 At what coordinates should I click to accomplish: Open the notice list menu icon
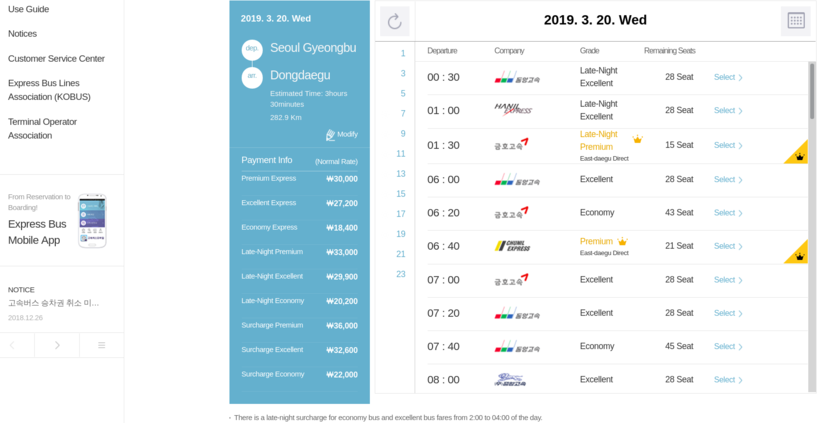click(x=101, y=345)
